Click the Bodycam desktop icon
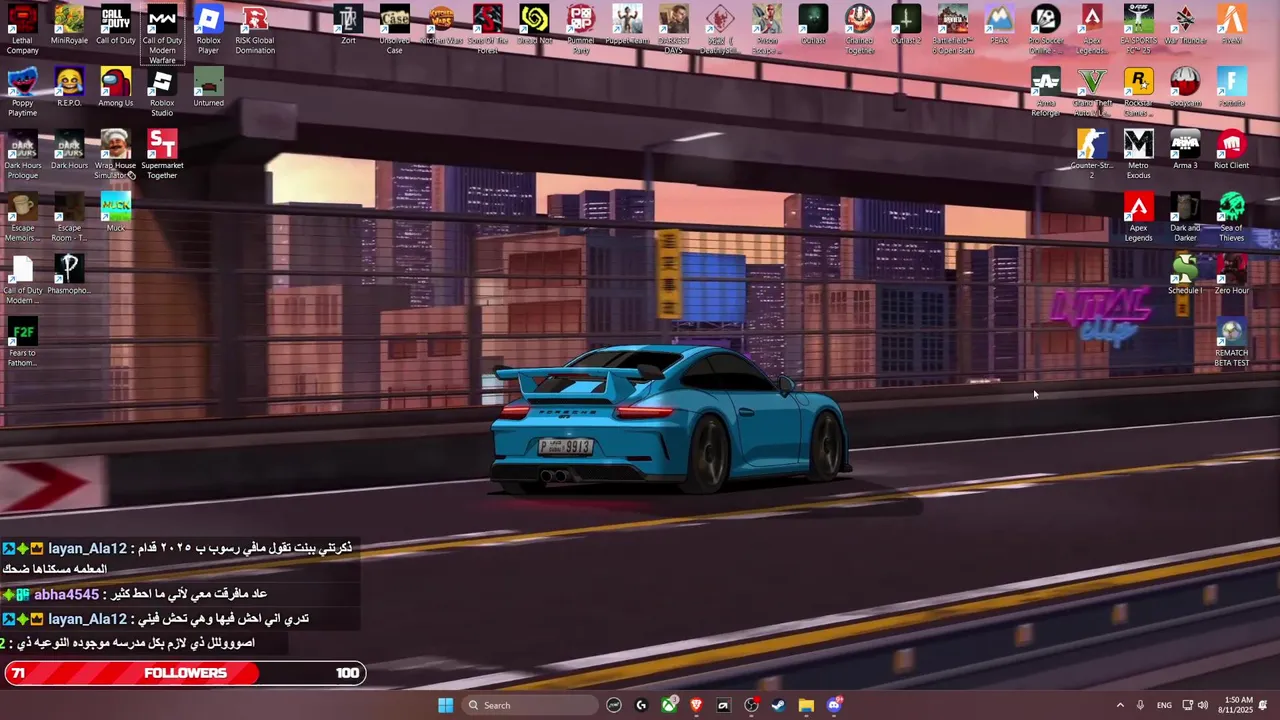Viewport: 1280px width, 720px height. click(1185, 87)
